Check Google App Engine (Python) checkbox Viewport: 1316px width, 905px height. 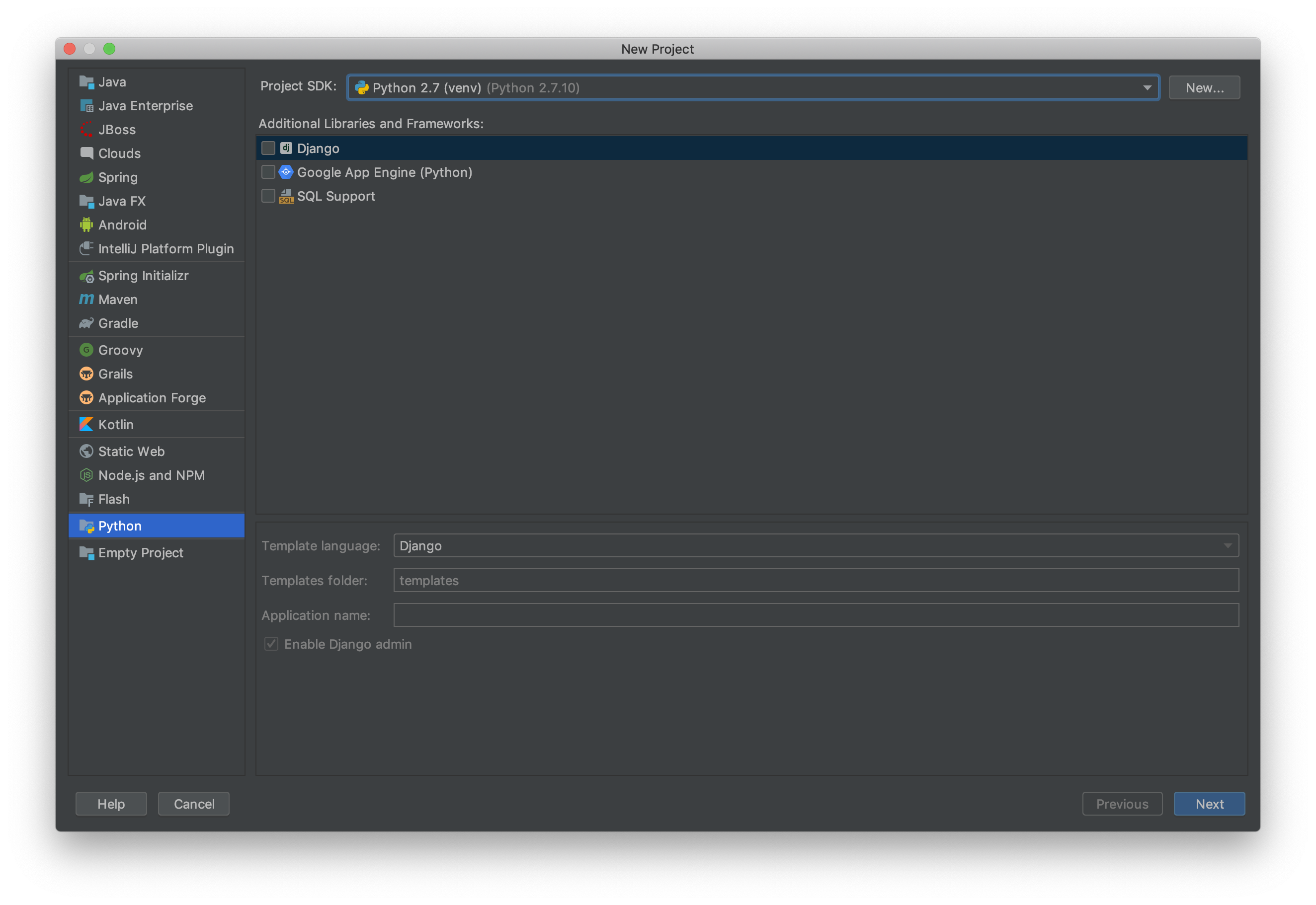[x=268, y=172]
